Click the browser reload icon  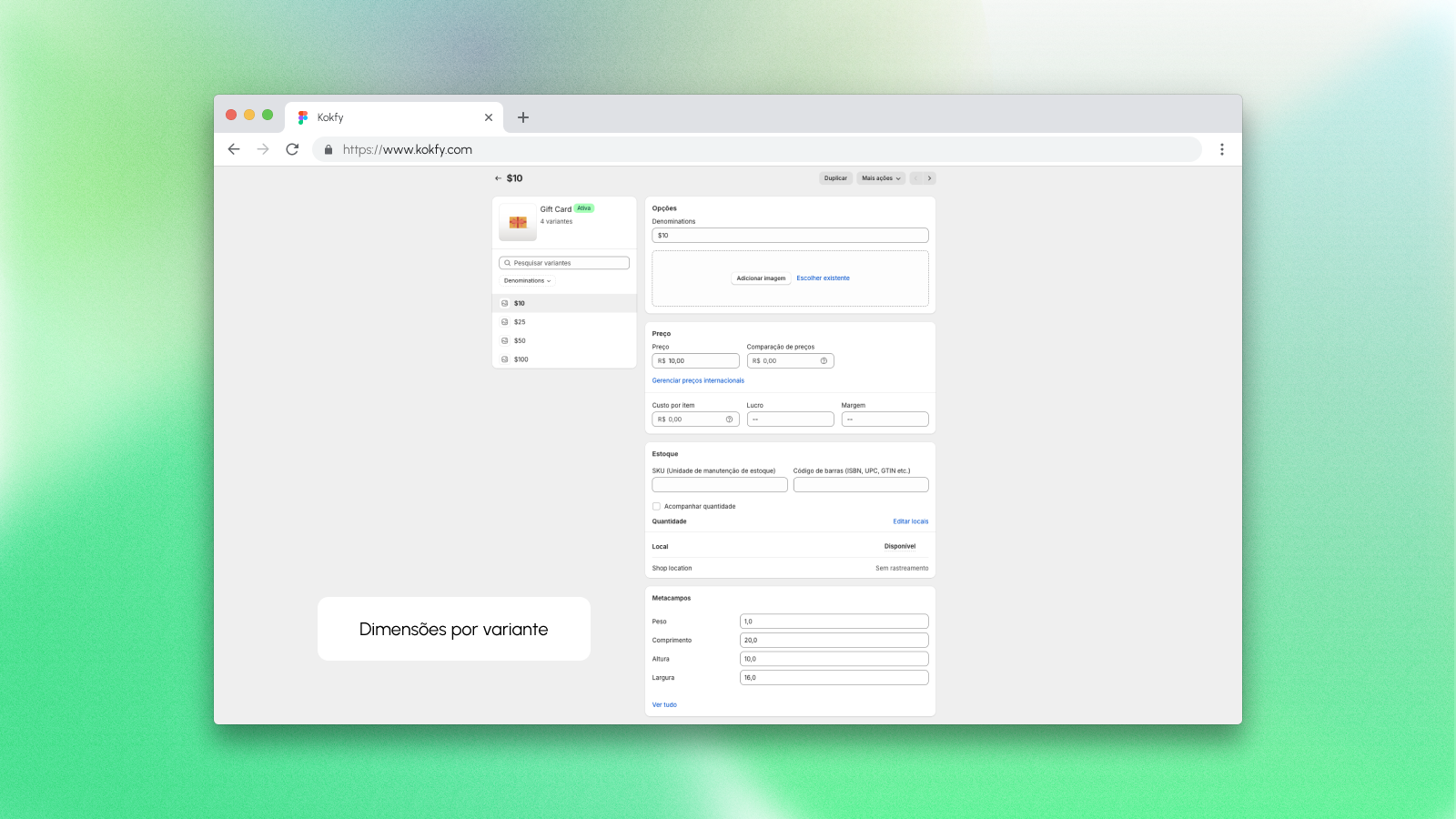pyautogui.click(x=292, y=149)
